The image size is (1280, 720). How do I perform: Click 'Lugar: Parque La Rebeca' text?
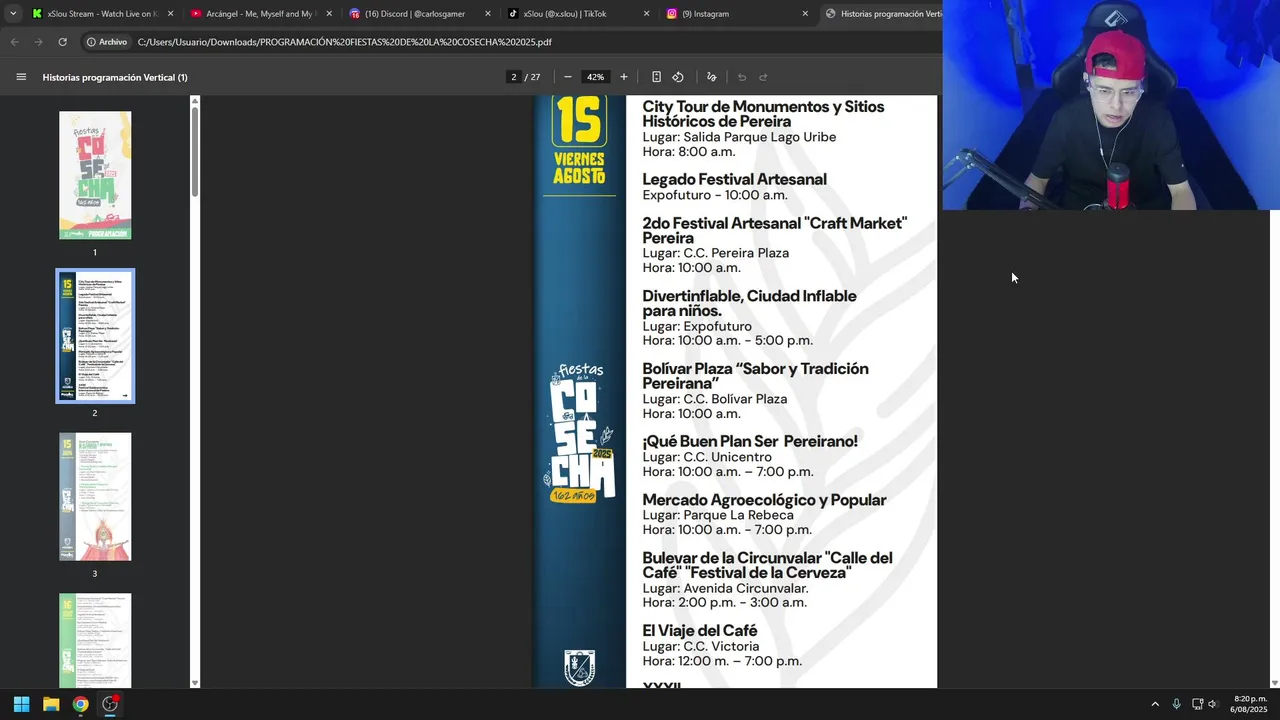718,515
